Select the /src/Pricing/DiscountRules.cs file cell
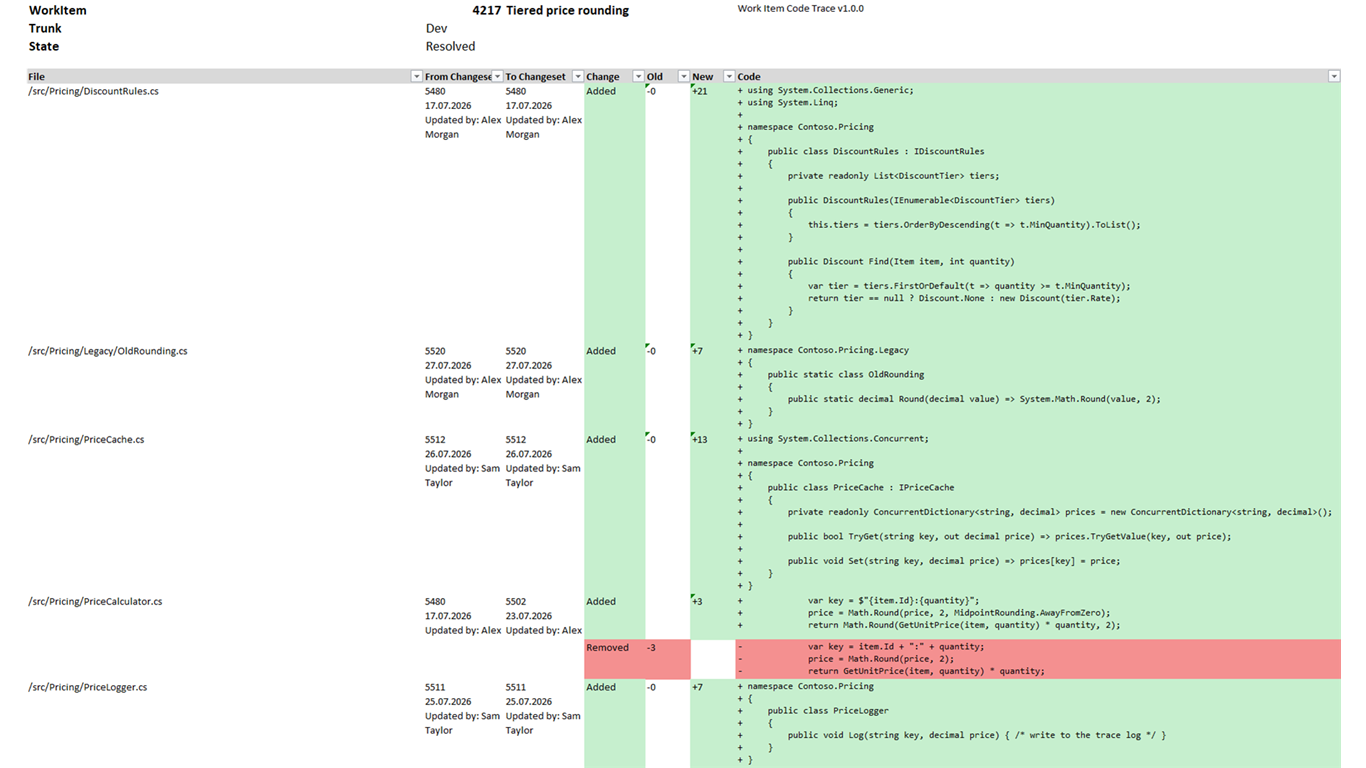This screenshot has height=768, width=1366. (x=224, y=213)
